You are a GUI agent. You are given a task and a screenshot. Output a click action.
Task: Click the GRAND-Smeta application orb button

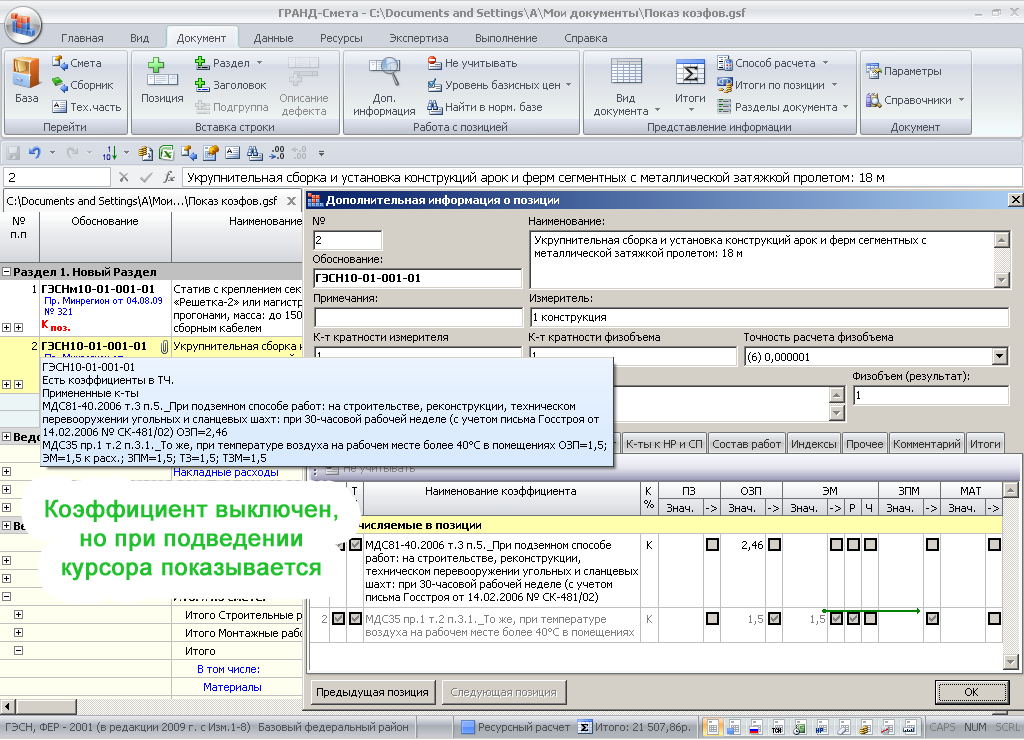(23, 24)
